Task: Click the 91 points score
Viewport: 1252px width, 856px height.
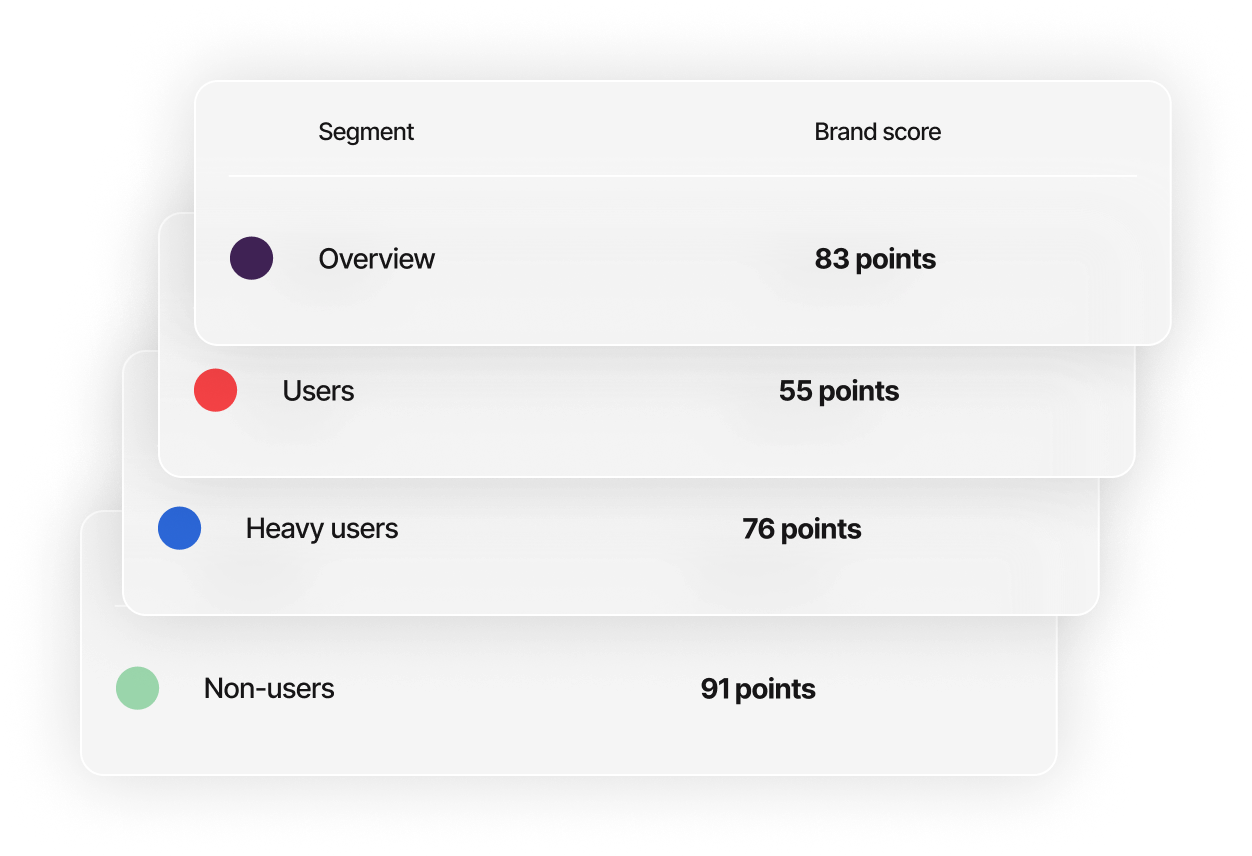Action: [x=758, y=689]
